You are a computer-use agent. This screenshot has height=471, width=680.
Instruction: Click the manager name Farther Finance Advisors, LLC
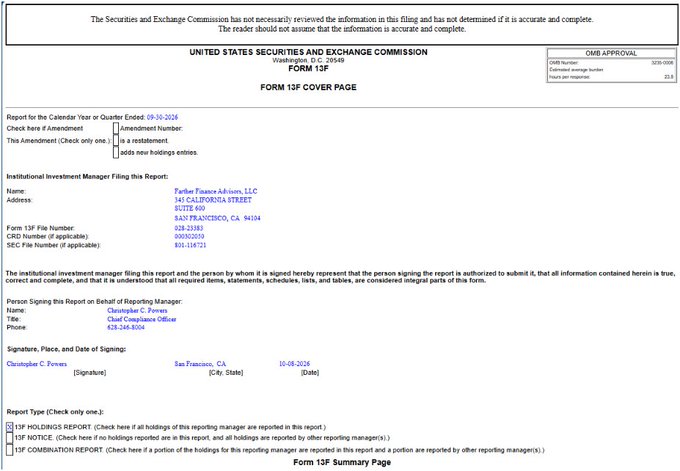pos(216,191)
